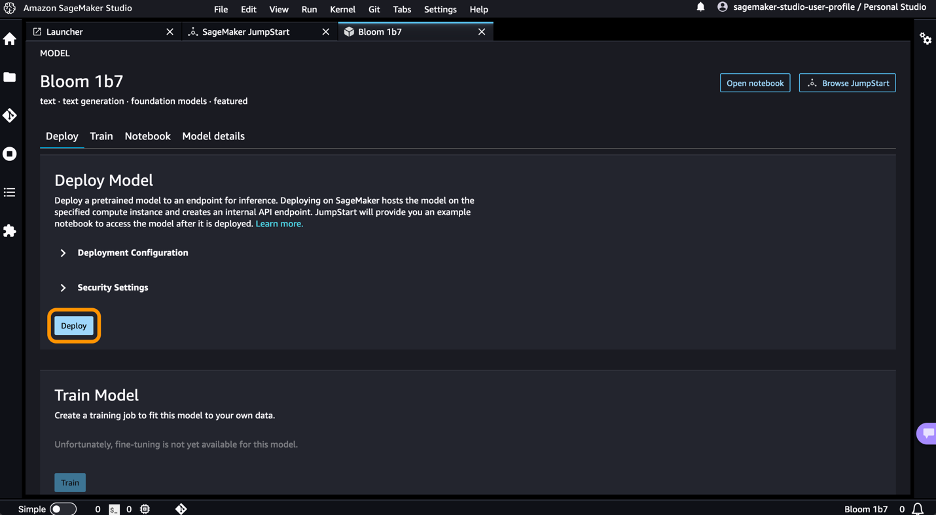Select the Train section tab
The height and width of the screenshot is (516, 936).
click(101, 136)
